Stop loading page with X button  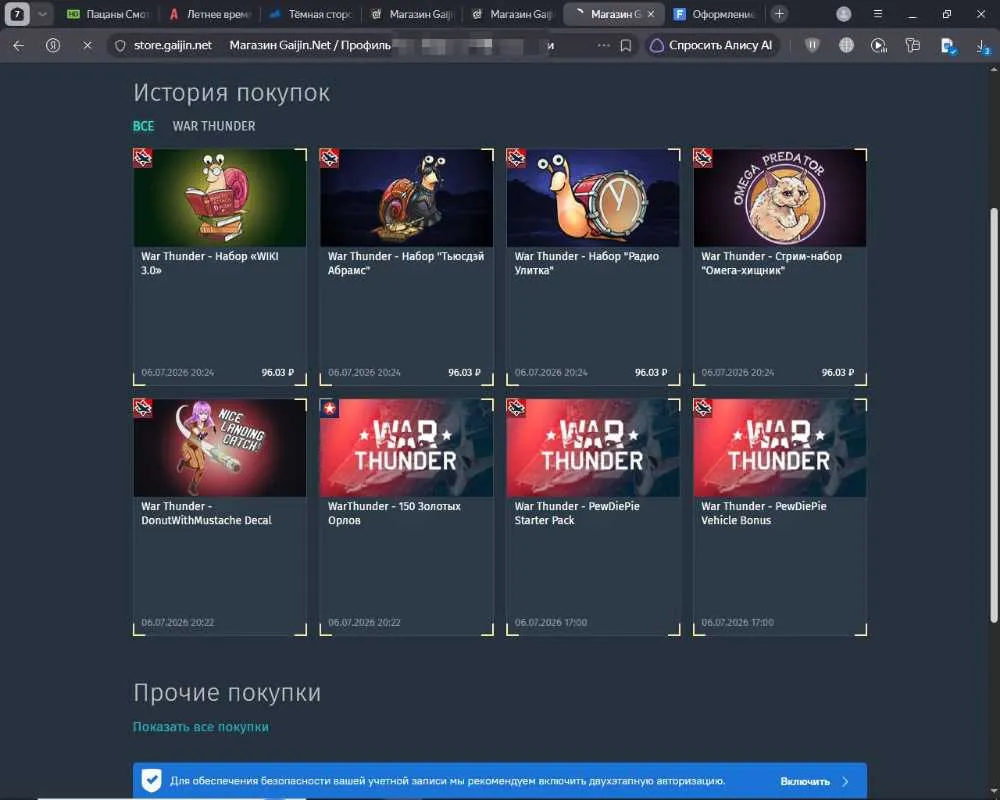[87, 45]
